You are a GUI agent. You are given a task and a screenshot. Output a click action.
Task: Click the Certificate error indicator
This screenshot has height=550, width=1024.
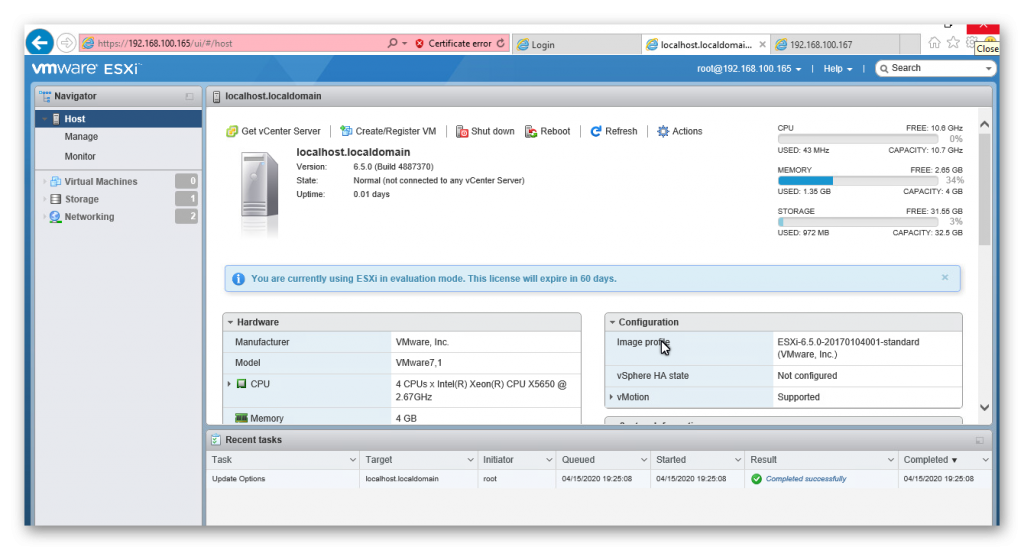pos(453,43)
